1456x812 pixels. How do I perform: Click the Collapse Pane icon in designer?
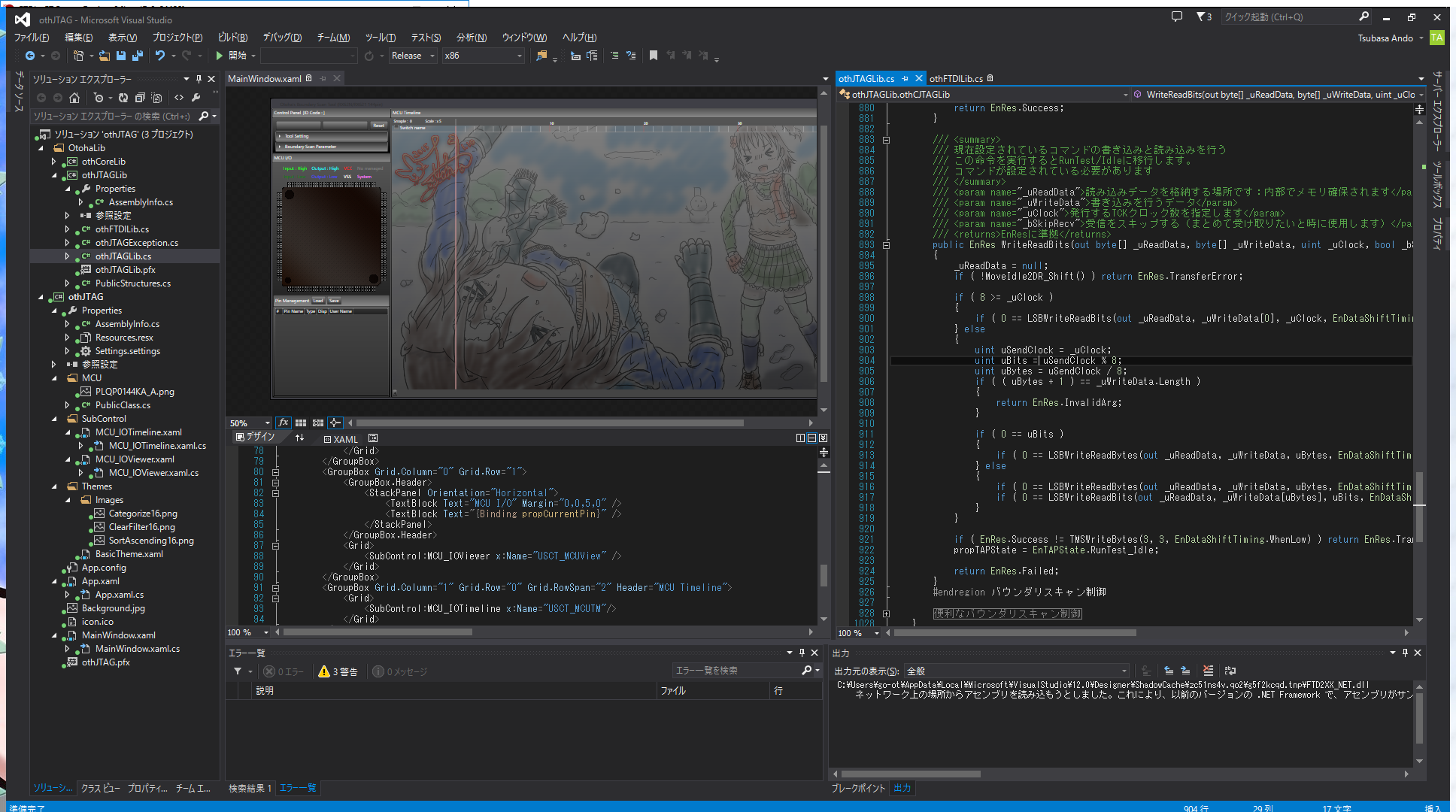(x=824, y=438)
